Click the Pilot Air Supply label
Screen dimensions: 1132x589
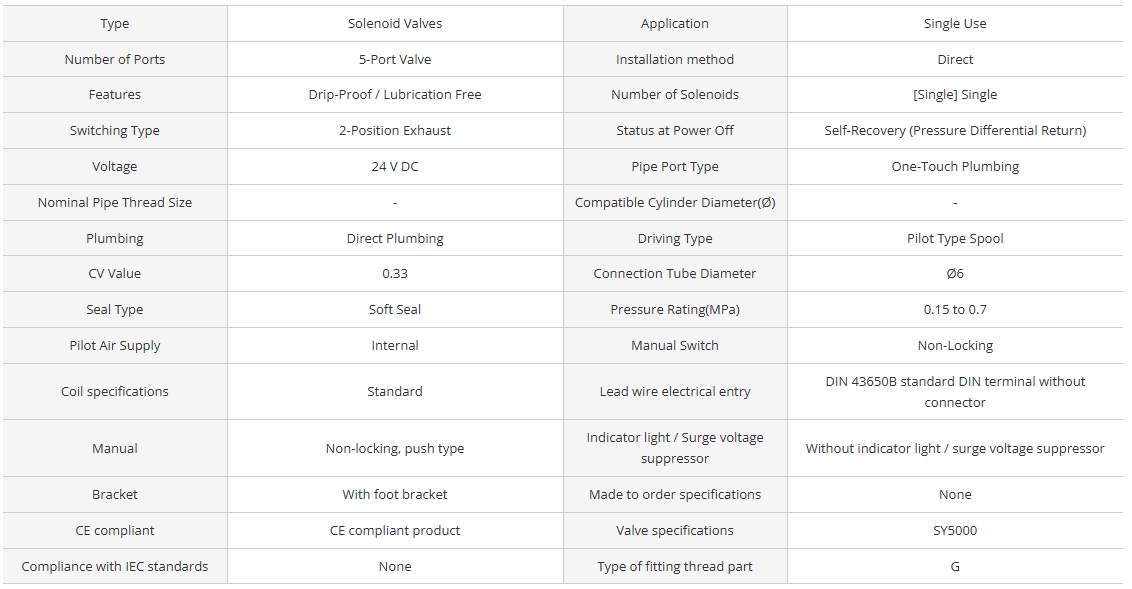click(x=115, y=345)
